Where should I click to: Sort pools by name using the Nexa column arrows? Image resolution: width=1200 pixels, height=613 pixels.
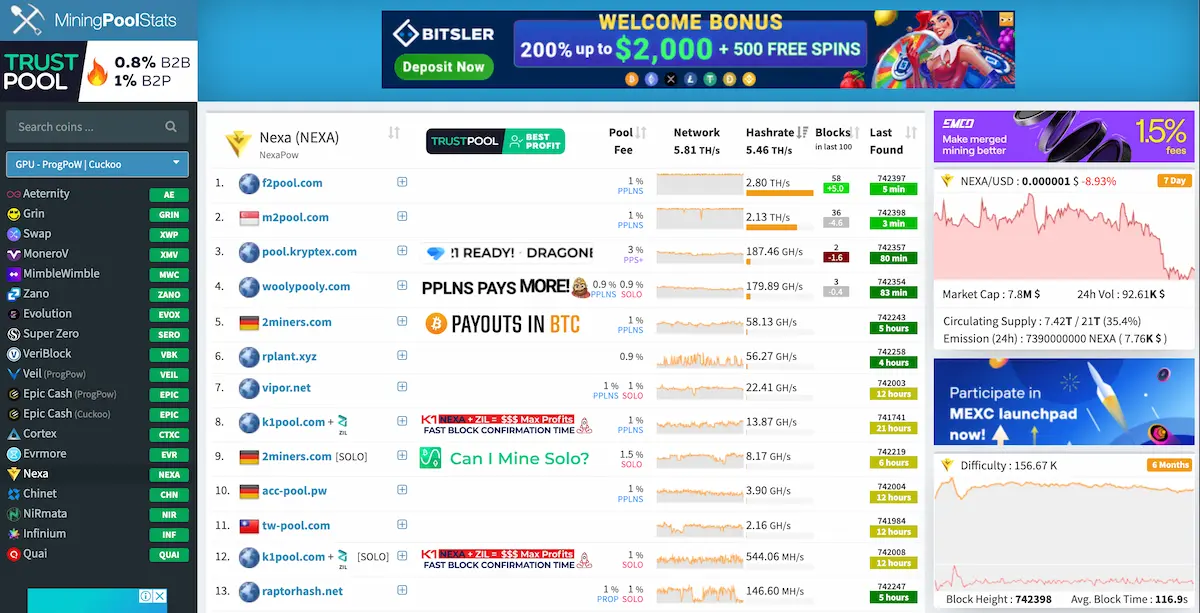pos(394,133)
